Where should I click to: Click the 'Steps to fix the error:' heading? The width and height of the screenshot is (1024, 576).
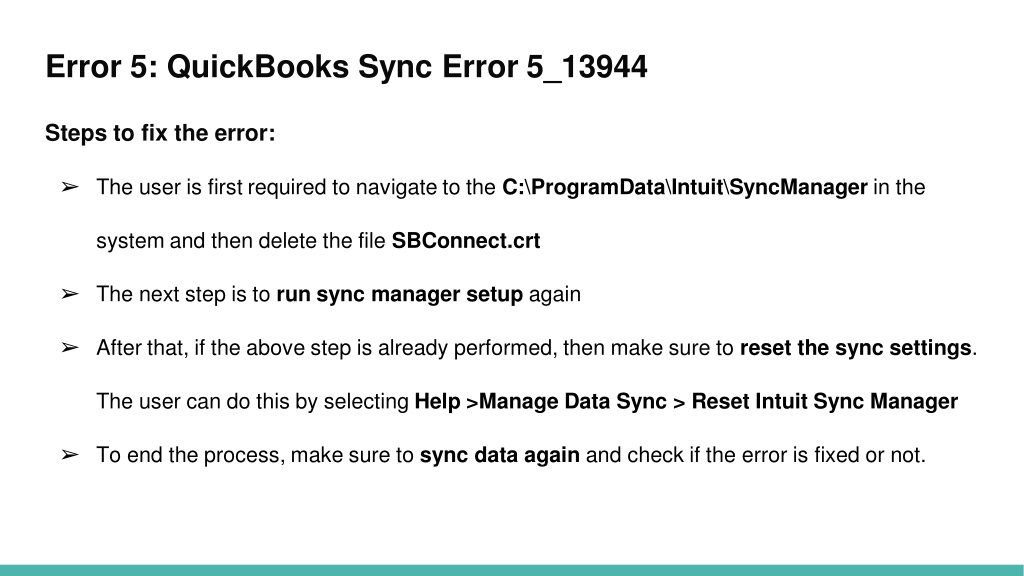click(x=160, y=133)
